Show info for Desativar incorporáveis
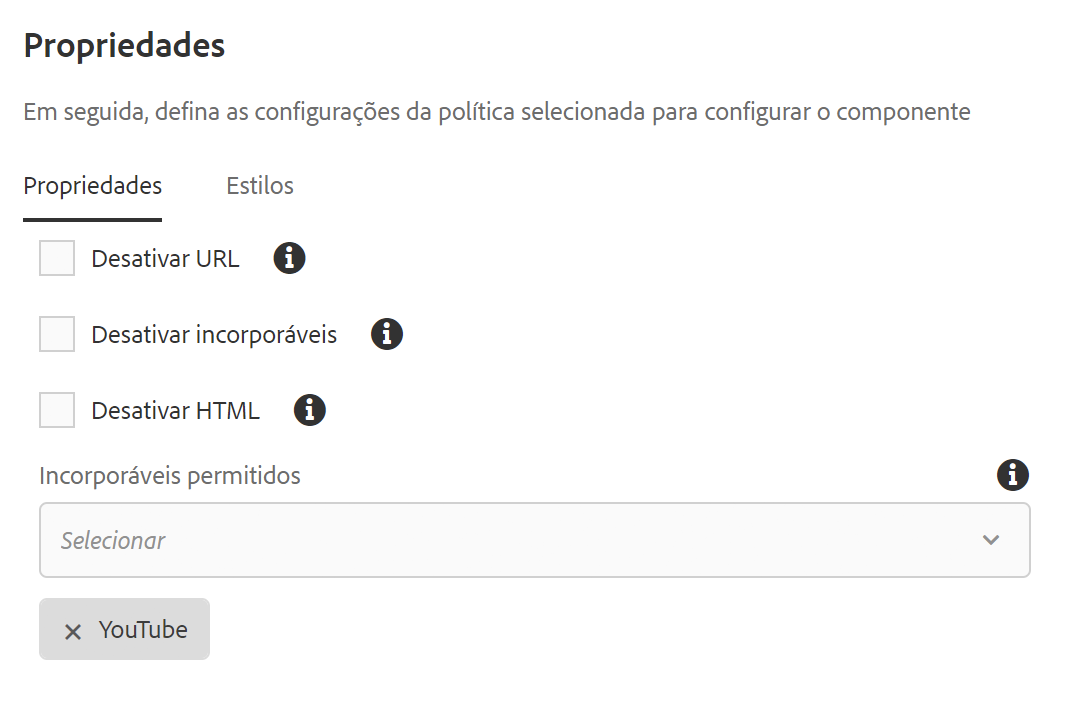 pyautogui.click(x=387, y=334)
